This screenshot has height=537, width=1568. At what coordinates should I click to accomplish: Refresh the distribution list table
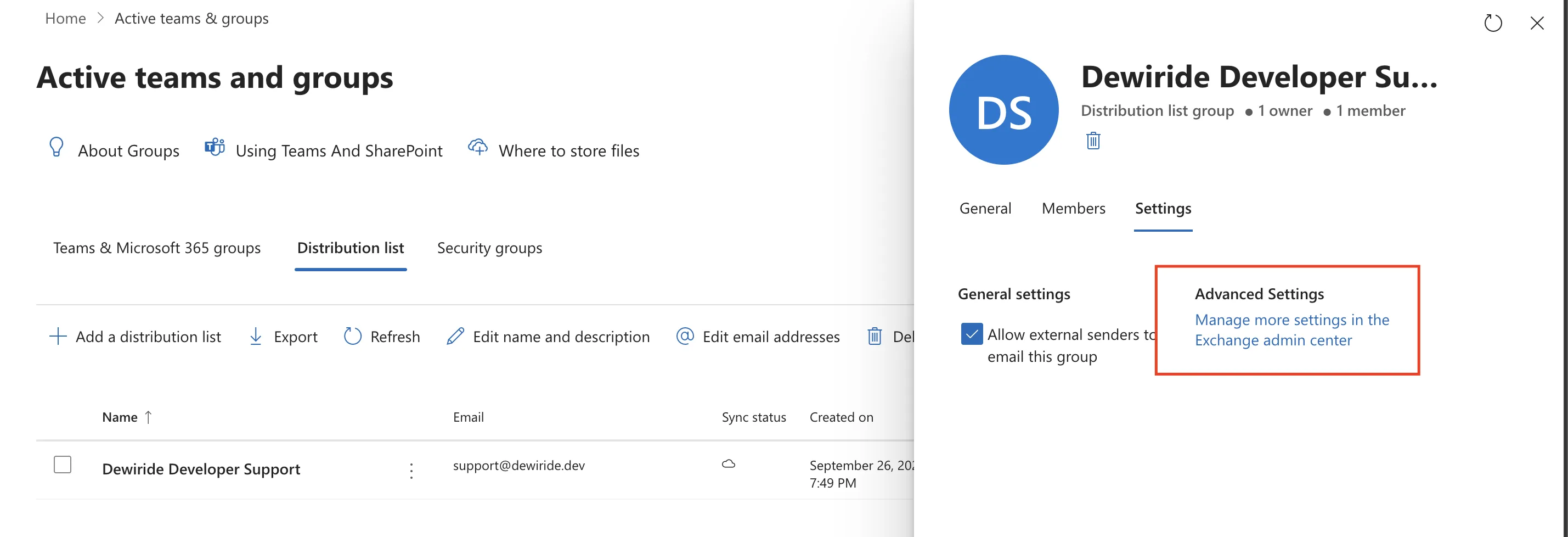point(382,337)
